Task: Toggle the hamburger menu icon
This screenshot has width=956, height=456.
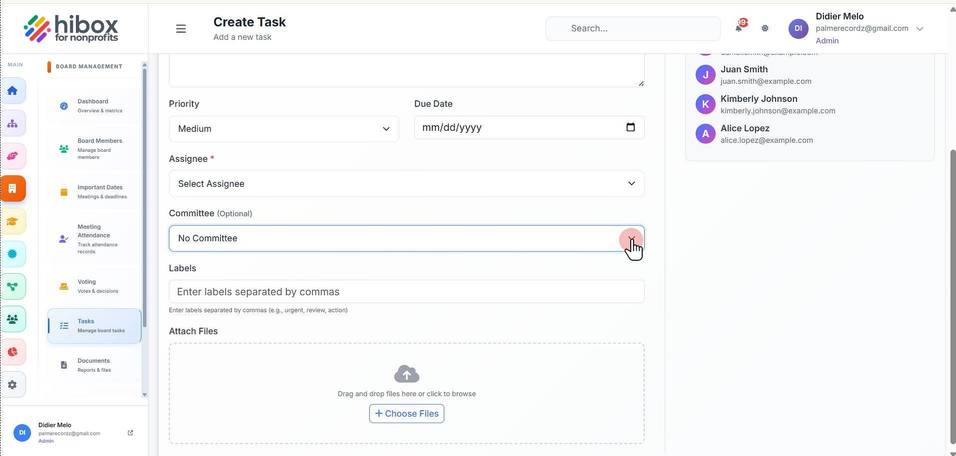Action: 181,29
